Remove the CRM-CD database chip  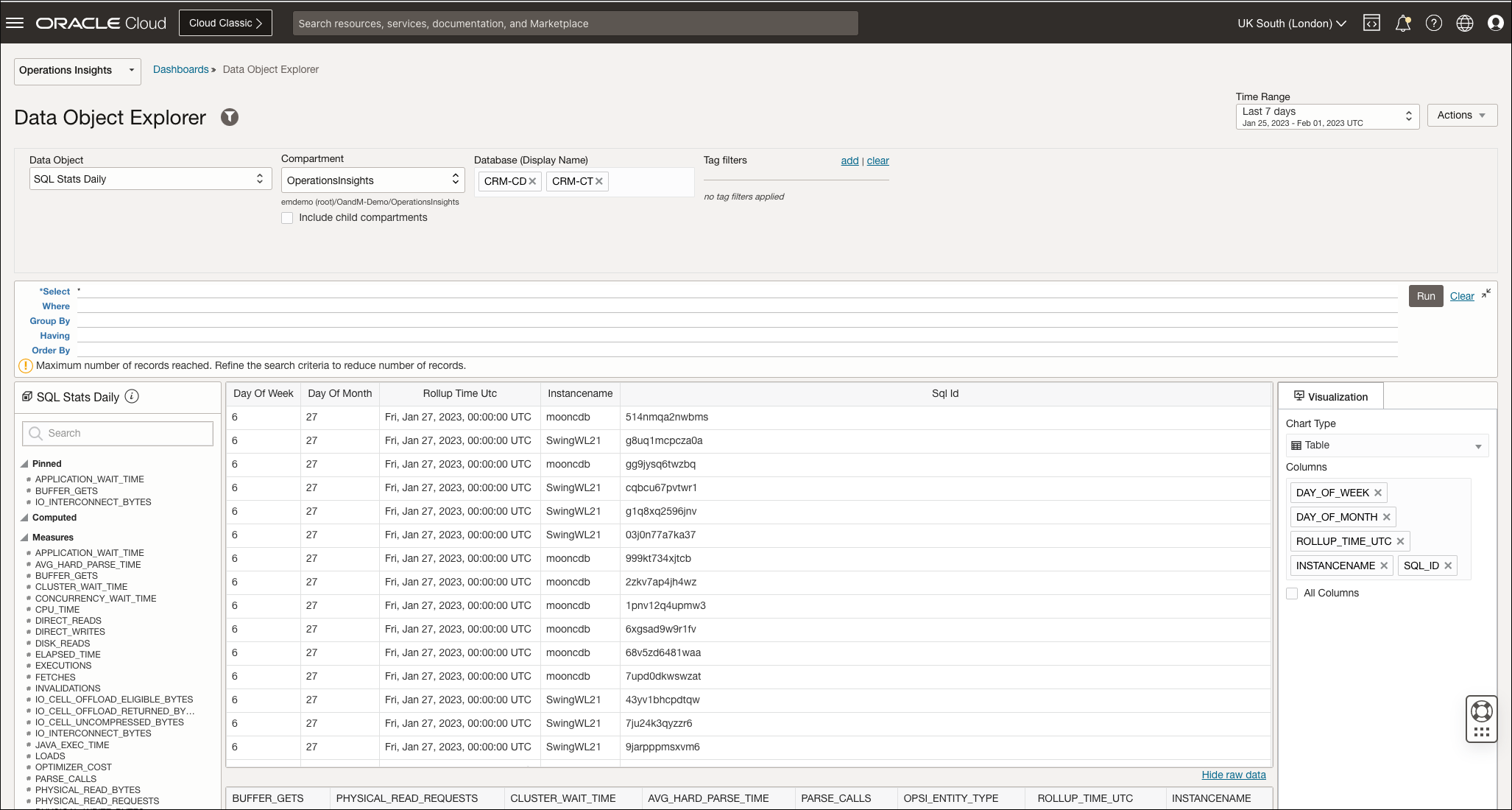coord(532,181)
